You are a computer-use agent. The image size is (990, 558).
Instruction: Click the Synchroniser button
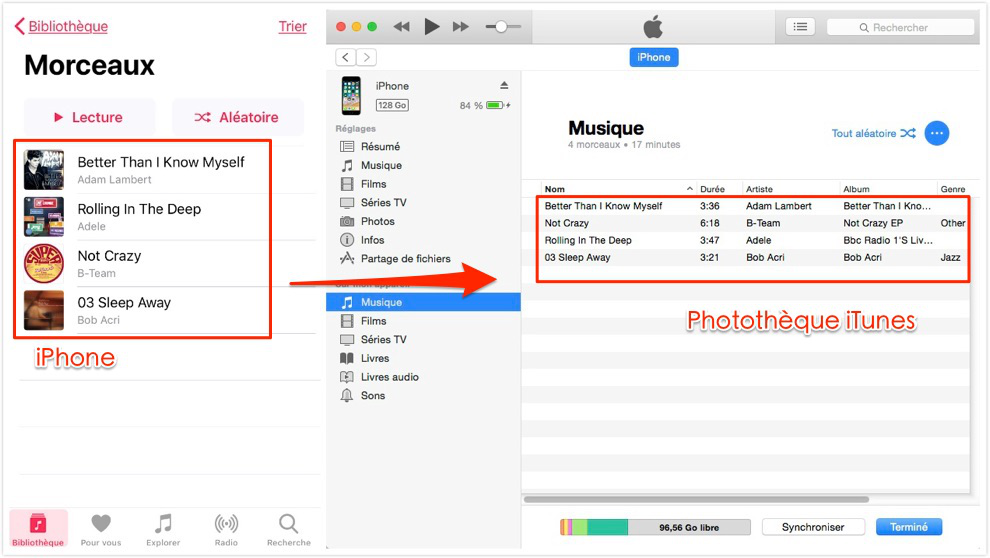[x=813, y=527]
